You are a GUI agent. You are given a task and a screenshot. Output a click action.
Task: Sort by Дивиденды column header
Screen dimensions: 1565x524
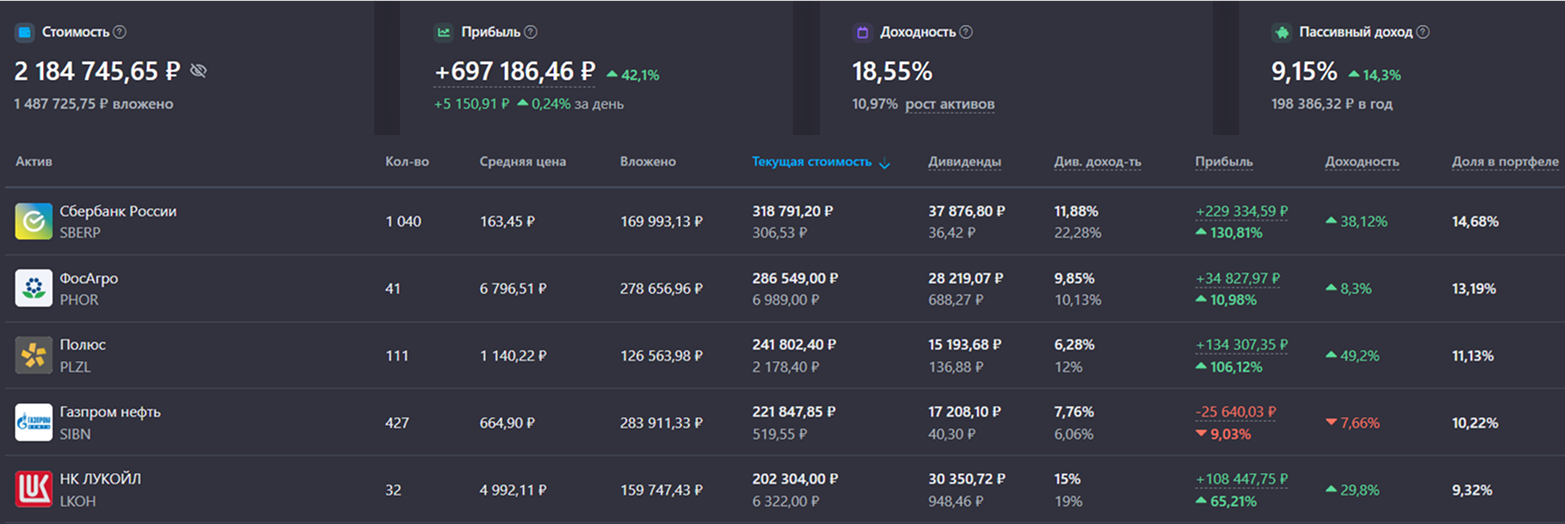point(965,162)
